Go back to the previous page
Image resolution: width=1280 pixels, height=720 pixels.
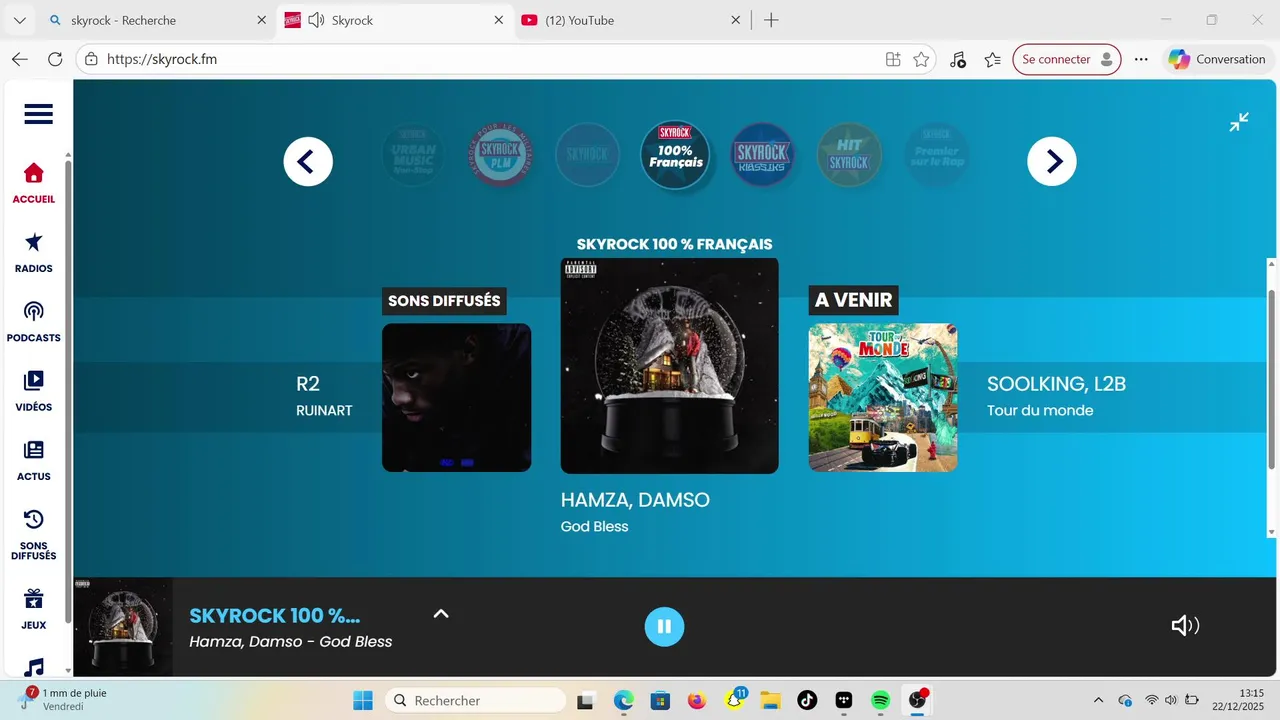click(x=20, y=59)
